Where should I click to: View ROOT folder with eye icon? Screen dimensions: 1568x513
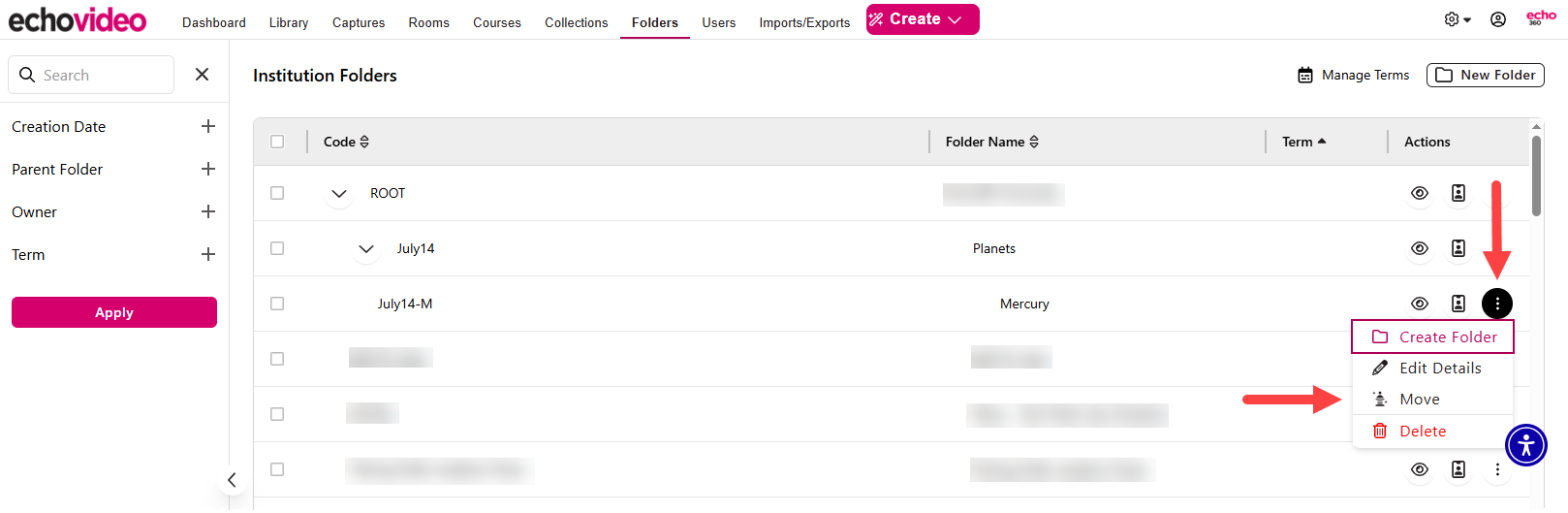[1420, 193]
